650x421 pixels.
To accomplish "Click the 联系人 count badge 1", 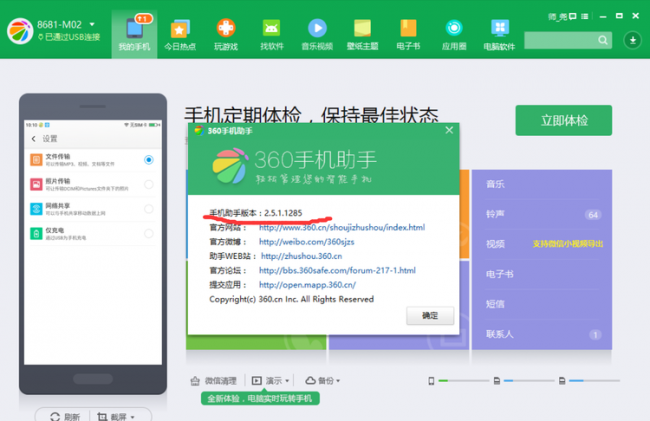I will (595, 335).
